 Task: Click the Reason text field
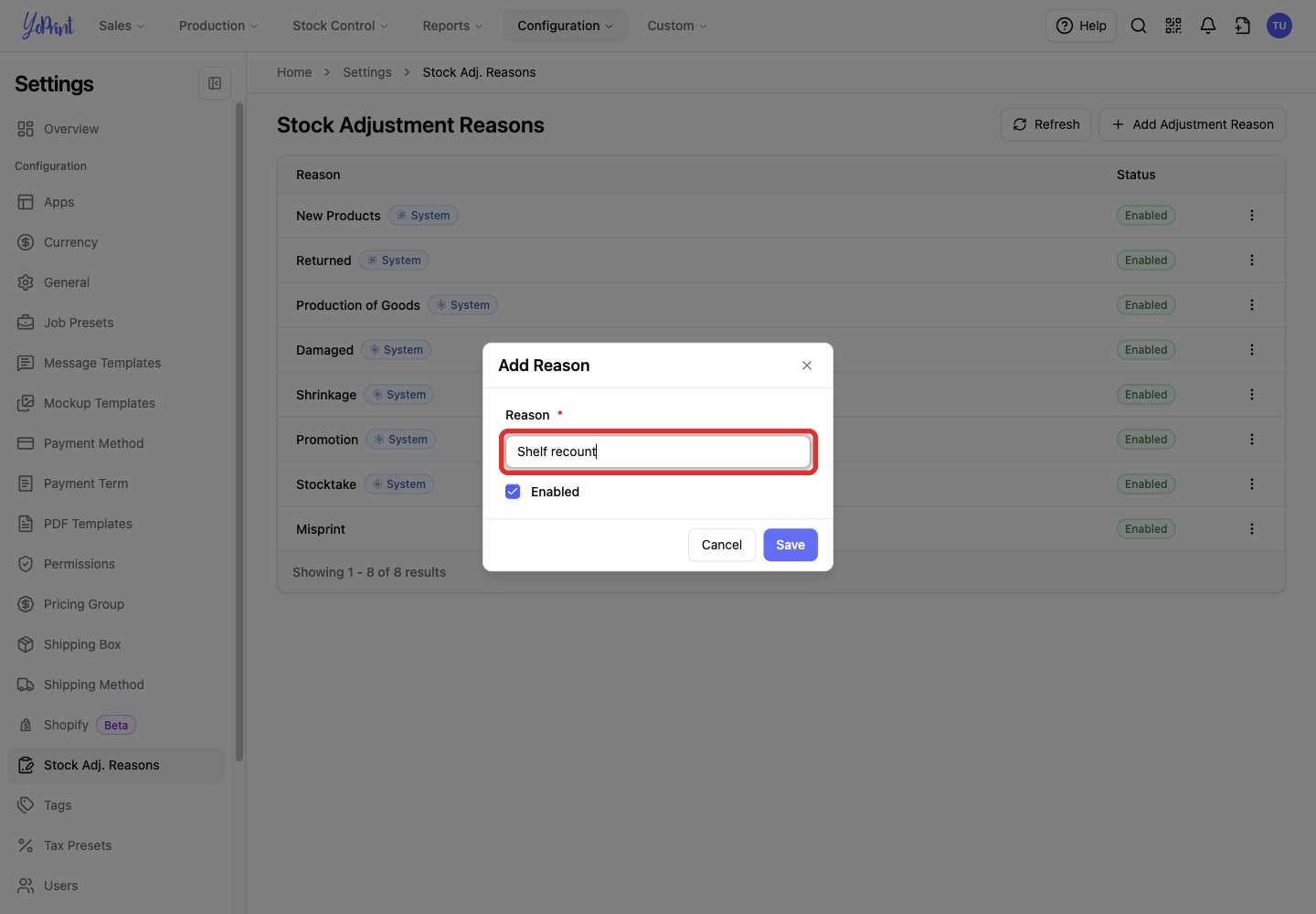pyautogui.click(x=658, y=452)
